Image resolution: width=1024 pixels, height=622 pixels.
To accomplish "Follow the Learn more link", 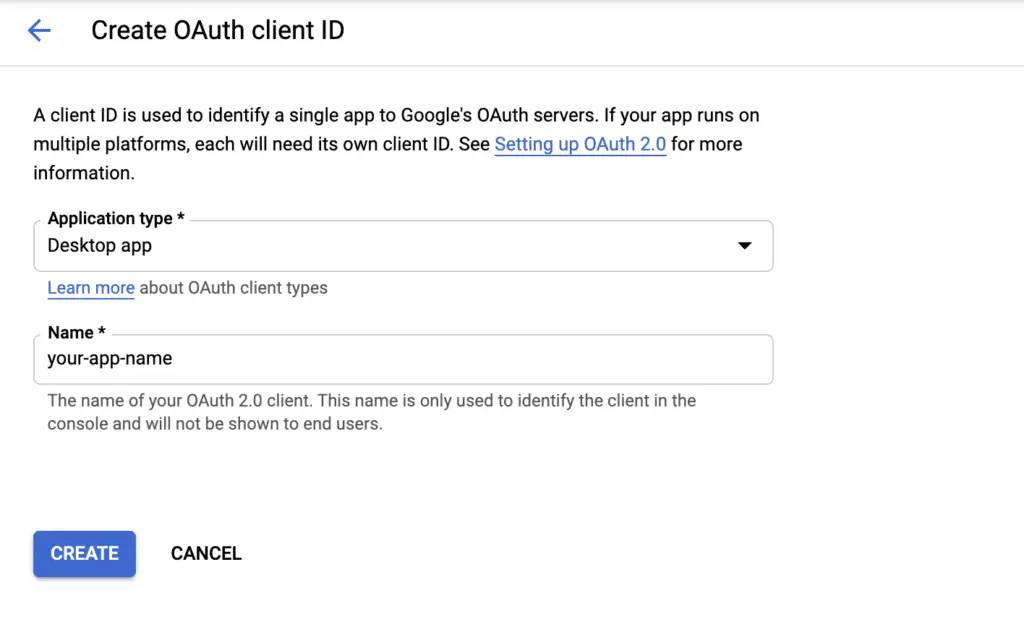I will (91, 287).
